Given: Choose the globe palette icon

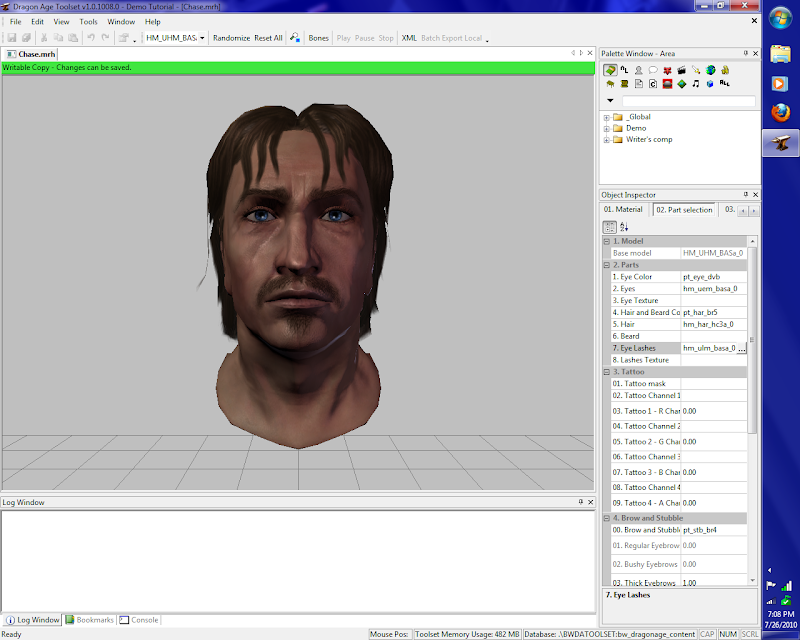Looking at the screenshot, I should pyautogui.click(x=710, y=70).
